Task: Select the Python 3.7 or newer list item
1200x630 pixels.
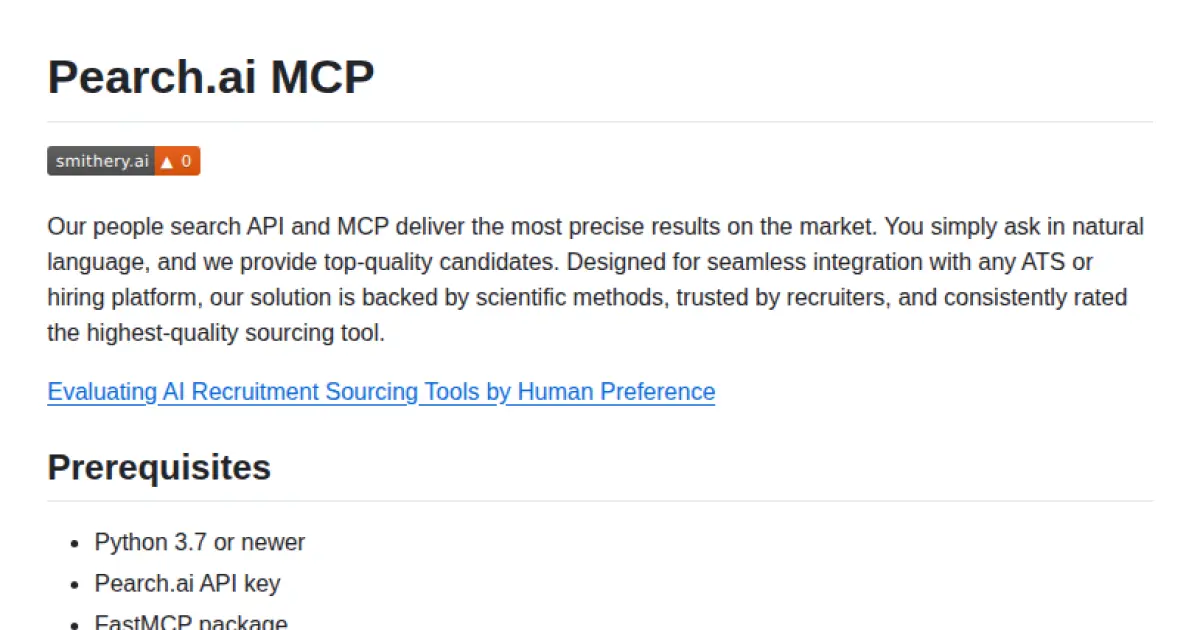Action: tap(200, 542)
